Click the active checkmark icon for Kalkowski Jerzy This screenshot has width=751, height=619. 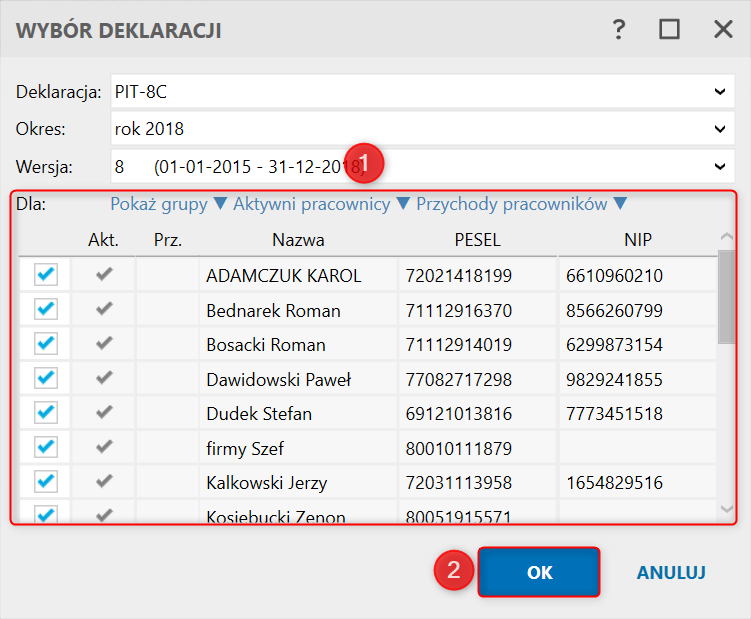pyautogui.click(x=103, y=482)
